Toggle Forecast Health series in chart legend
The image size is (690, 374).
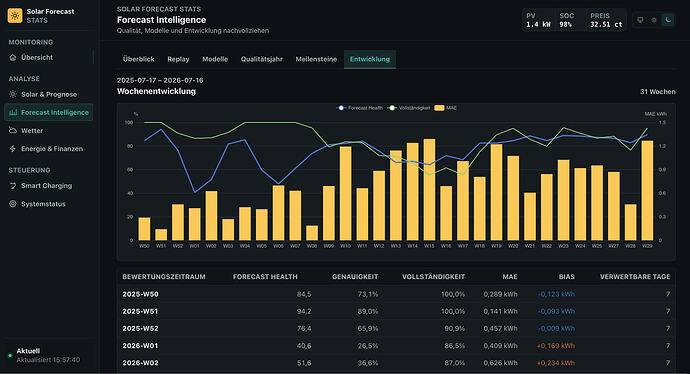360,108
